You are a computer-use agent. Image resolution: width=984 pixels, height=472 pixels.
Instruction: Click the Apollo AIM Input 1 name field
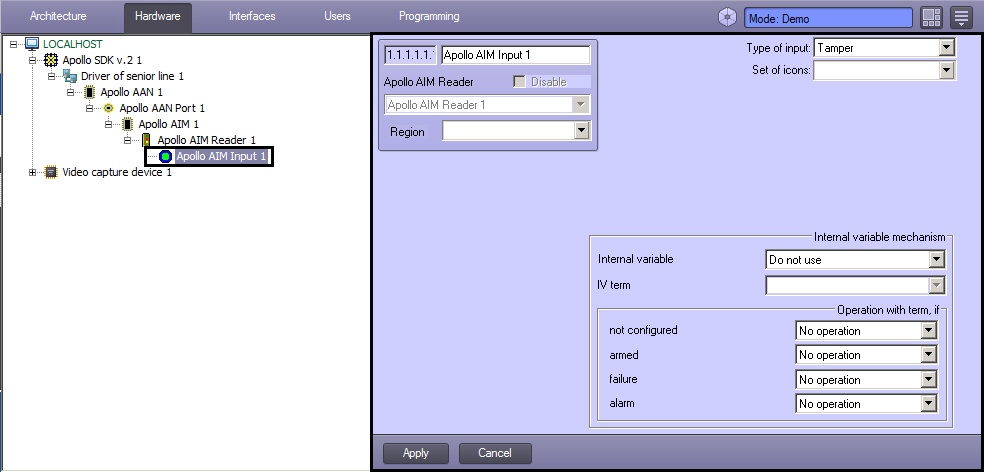[515, 55]
